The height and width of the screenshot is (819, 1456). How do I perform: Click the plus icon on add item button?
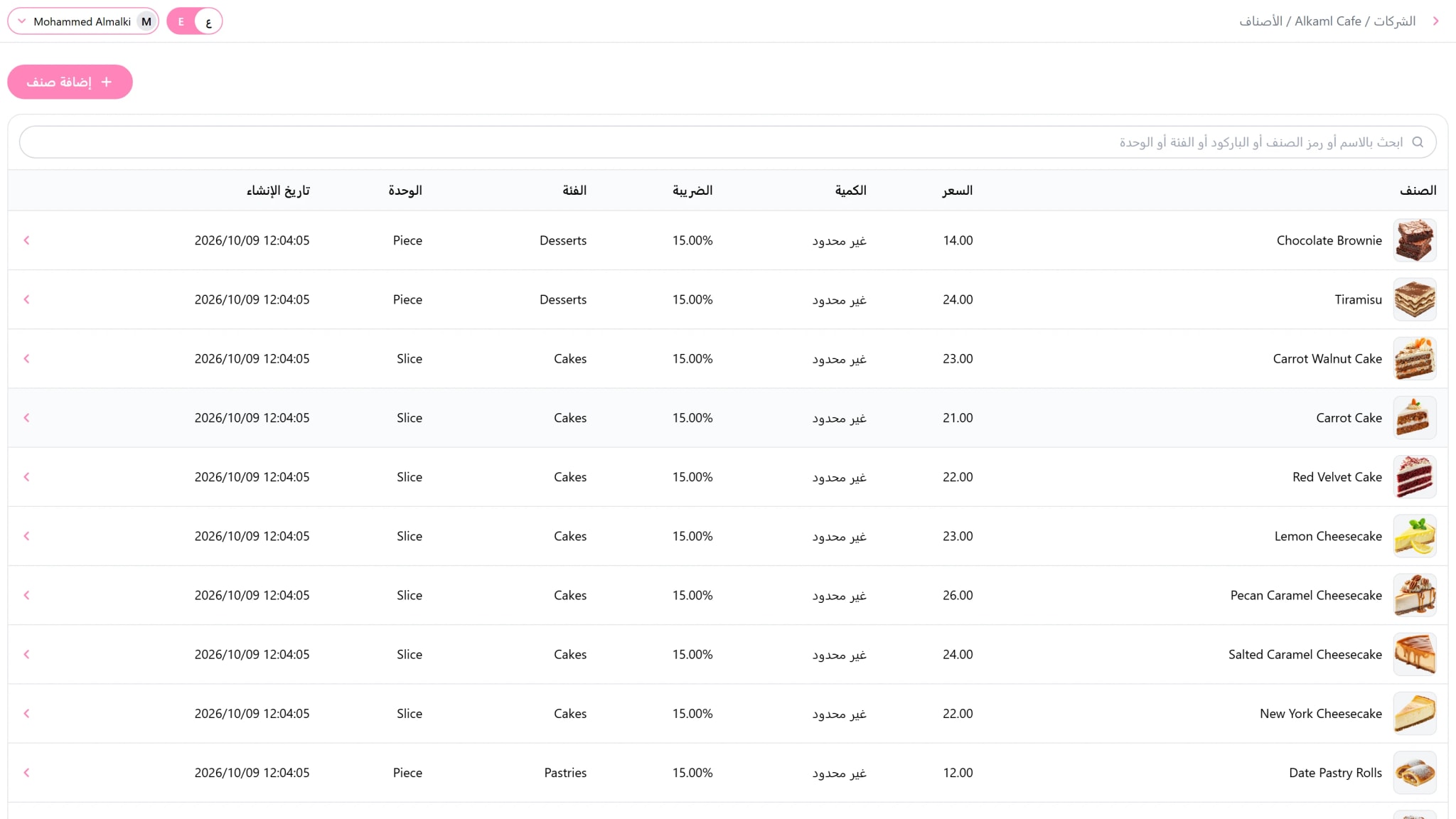[x=107, y=82]
